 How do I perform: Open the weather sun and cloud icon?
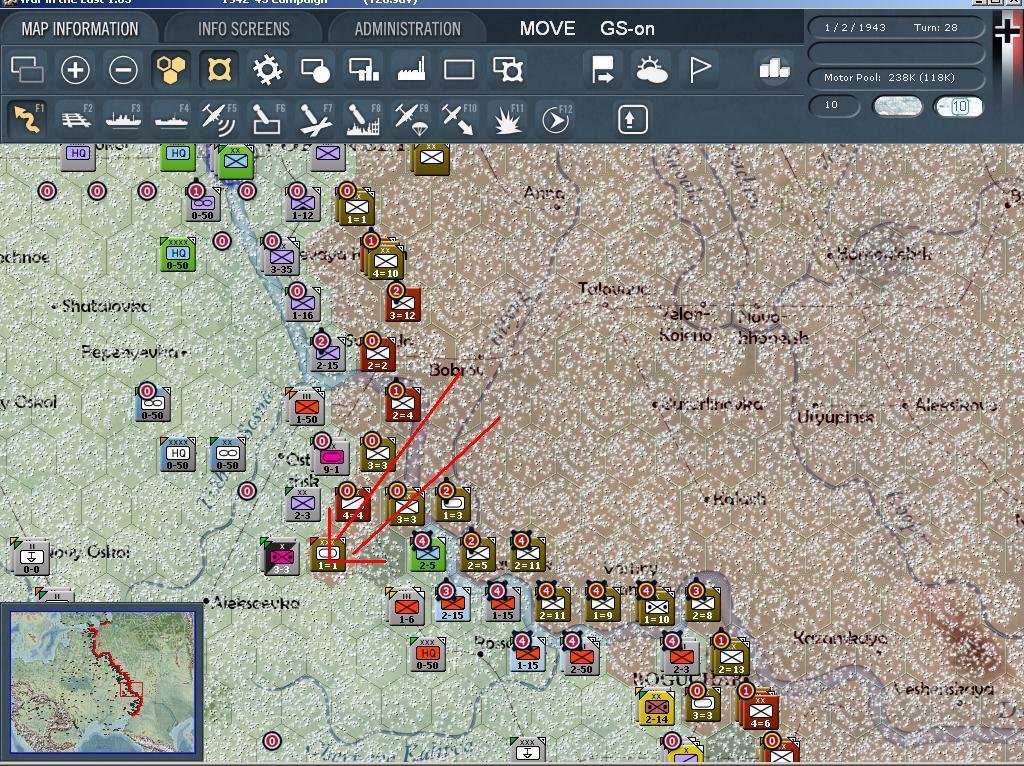651,69
